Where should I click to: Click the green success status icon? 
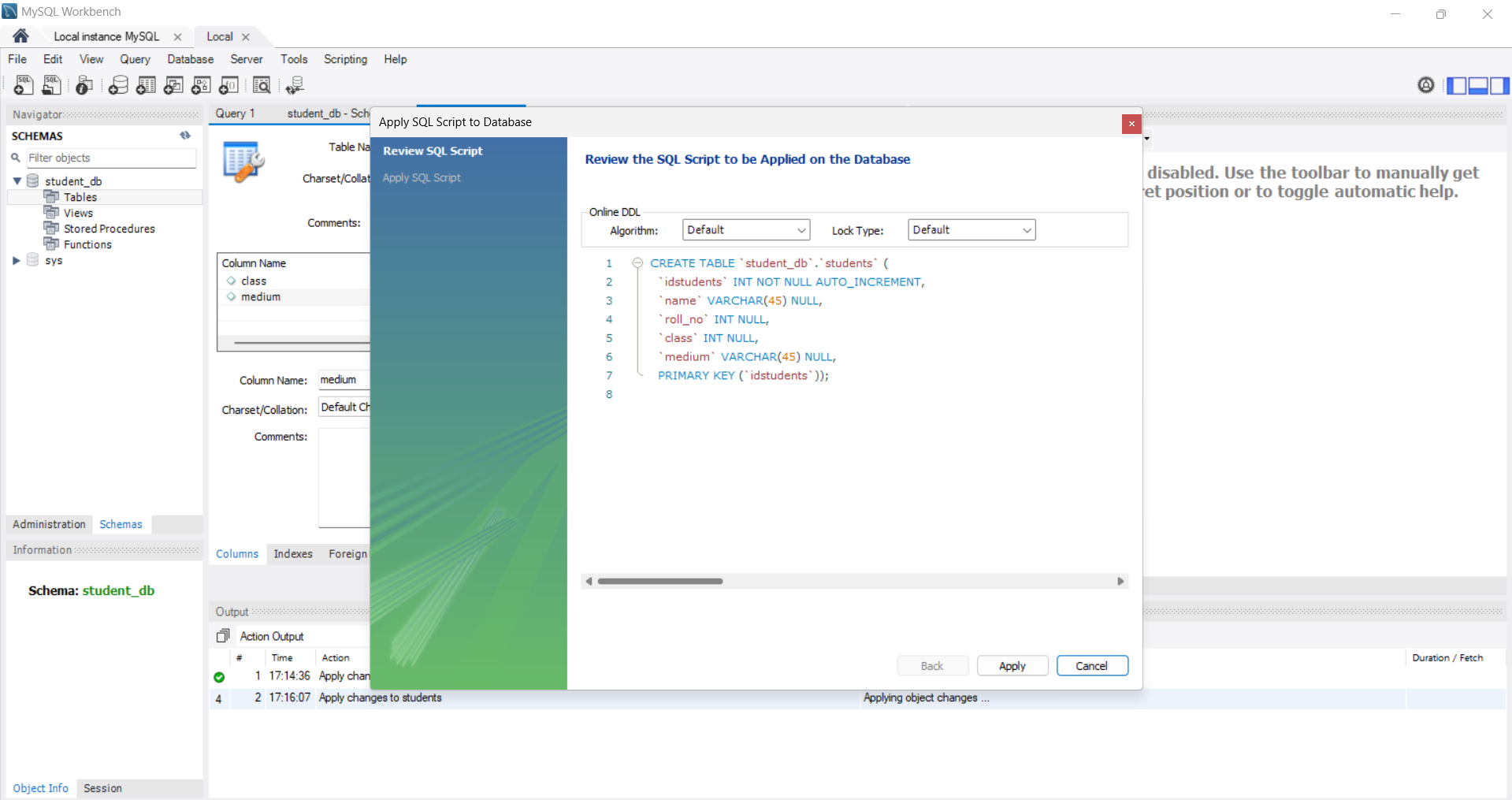coord(219,677)
